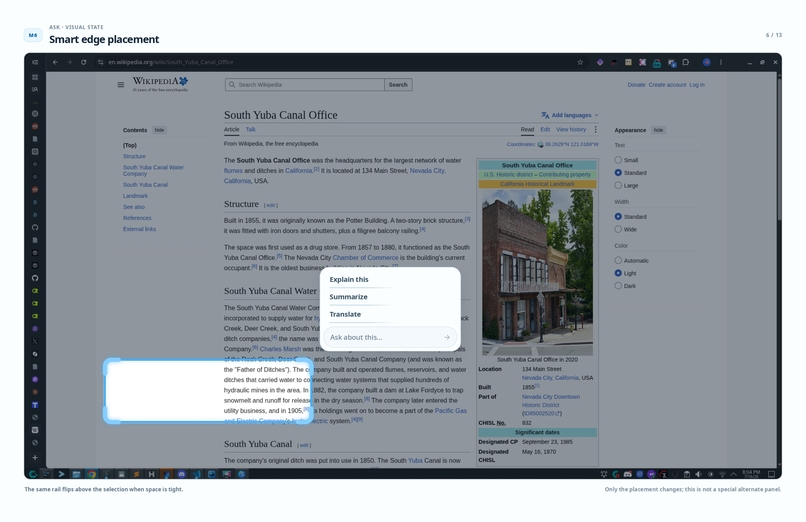Open Wikipedia main menu hamburger icon
806x522 pixels.
coord(121,85)
